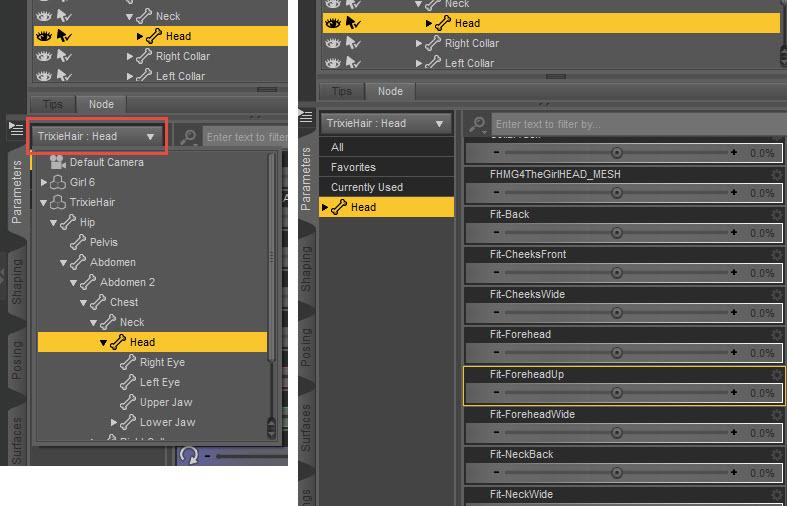The height and width of the screenshot is (506, 787).
Task: Click the right filter text field
Action: (637, 124)
